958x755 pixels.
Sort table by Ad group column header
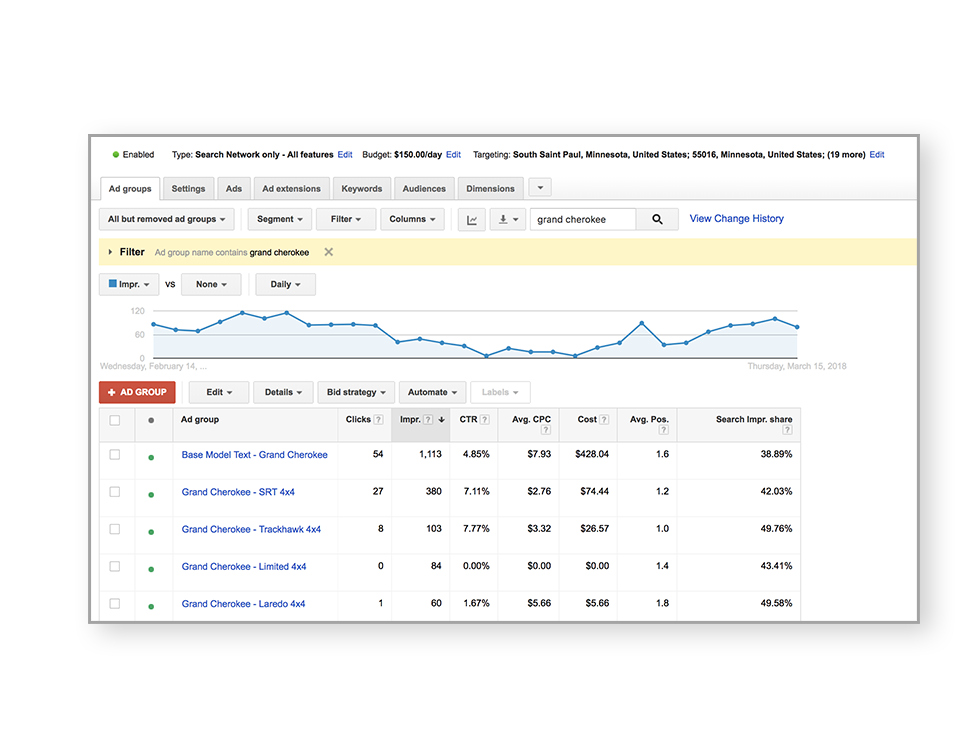click(x=200, y=420)
